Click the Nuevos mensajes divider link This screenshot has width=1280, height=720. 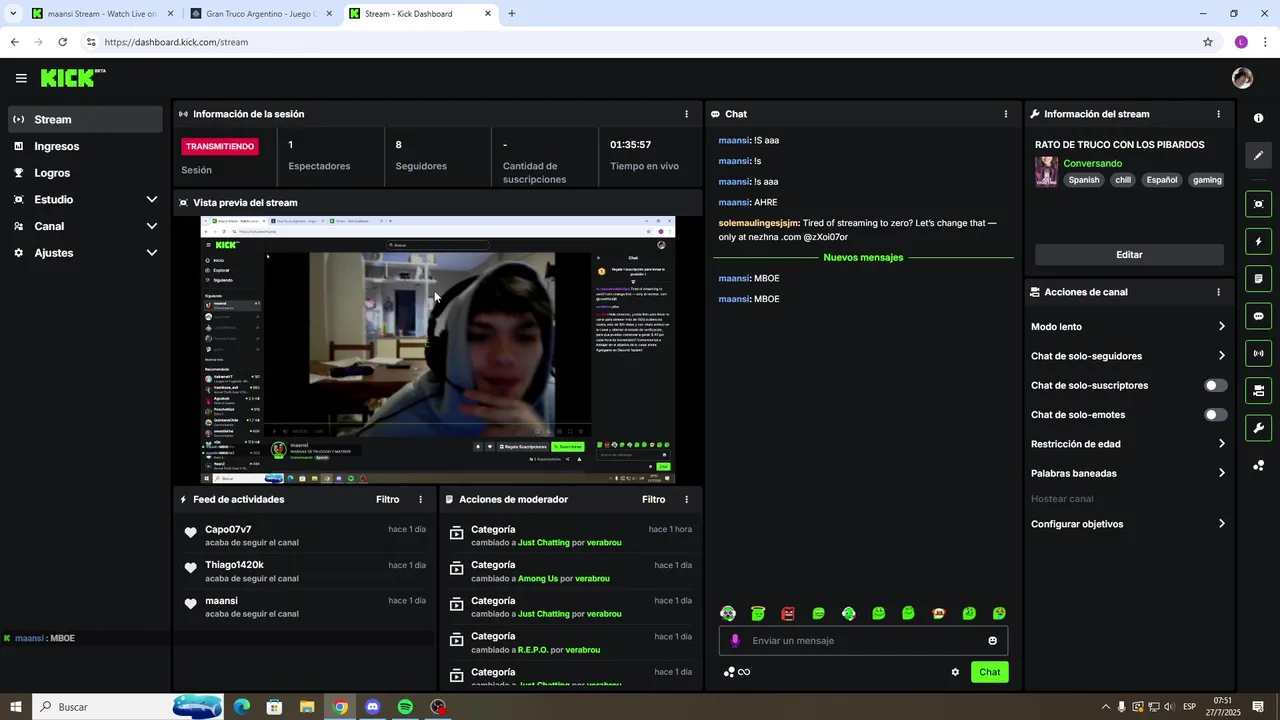863,258
